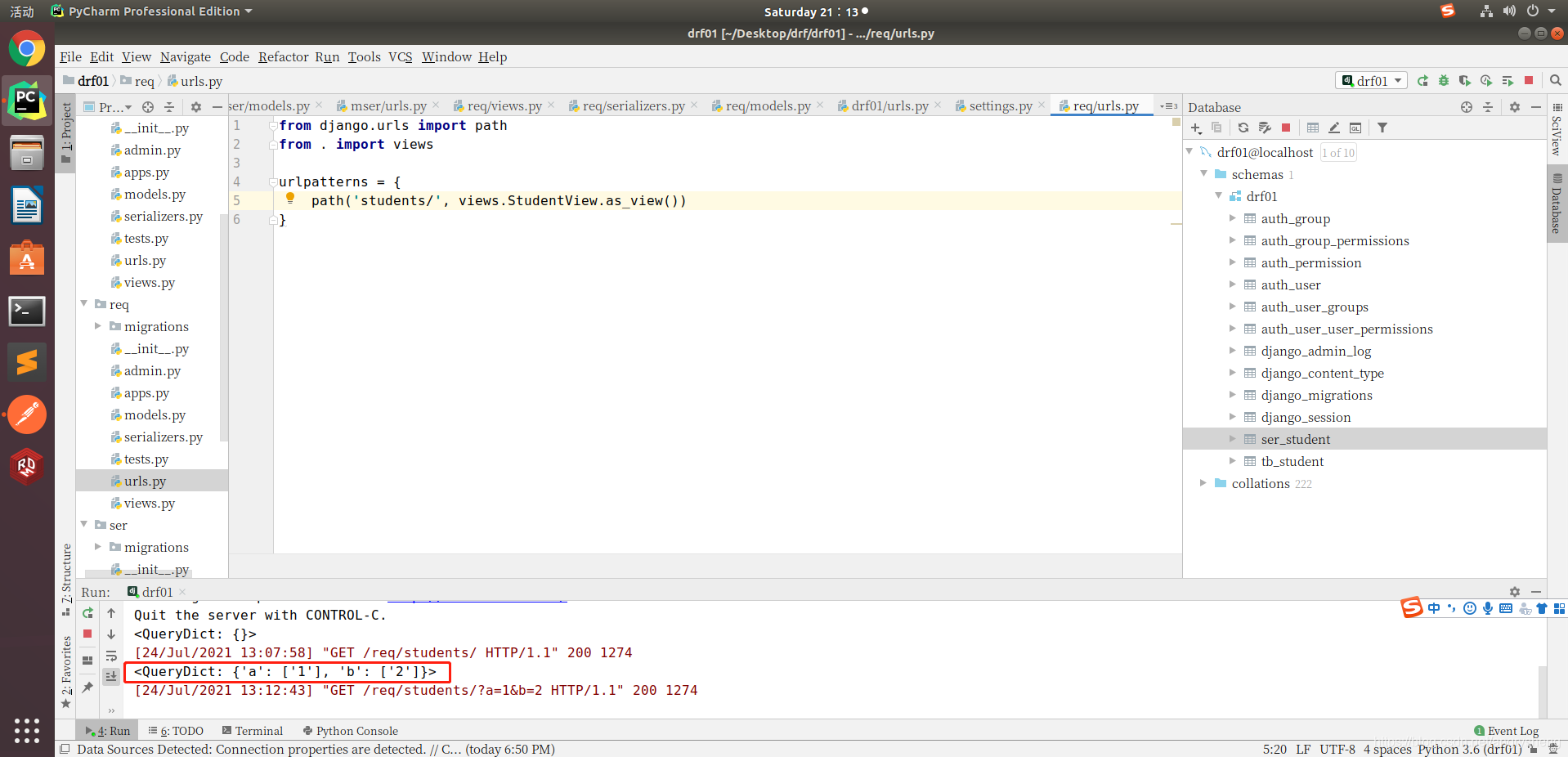Image resolution: width=1568 pixels, height=757 pixels.
Task: Open the Database filter funnel
Action: click(x=1382, y=128)
